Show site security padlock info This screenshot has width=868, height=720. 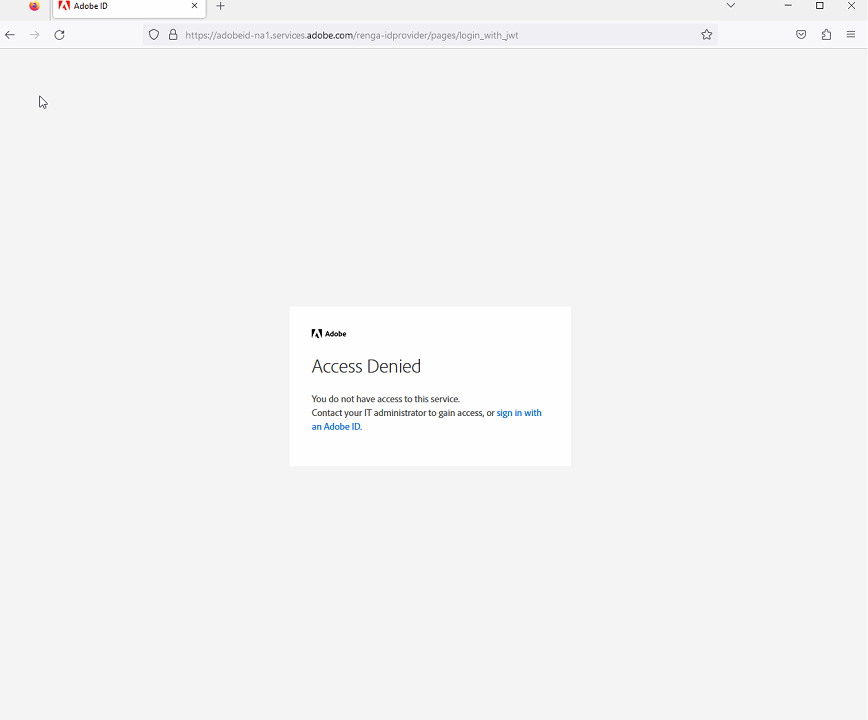[x=173, y=35]
